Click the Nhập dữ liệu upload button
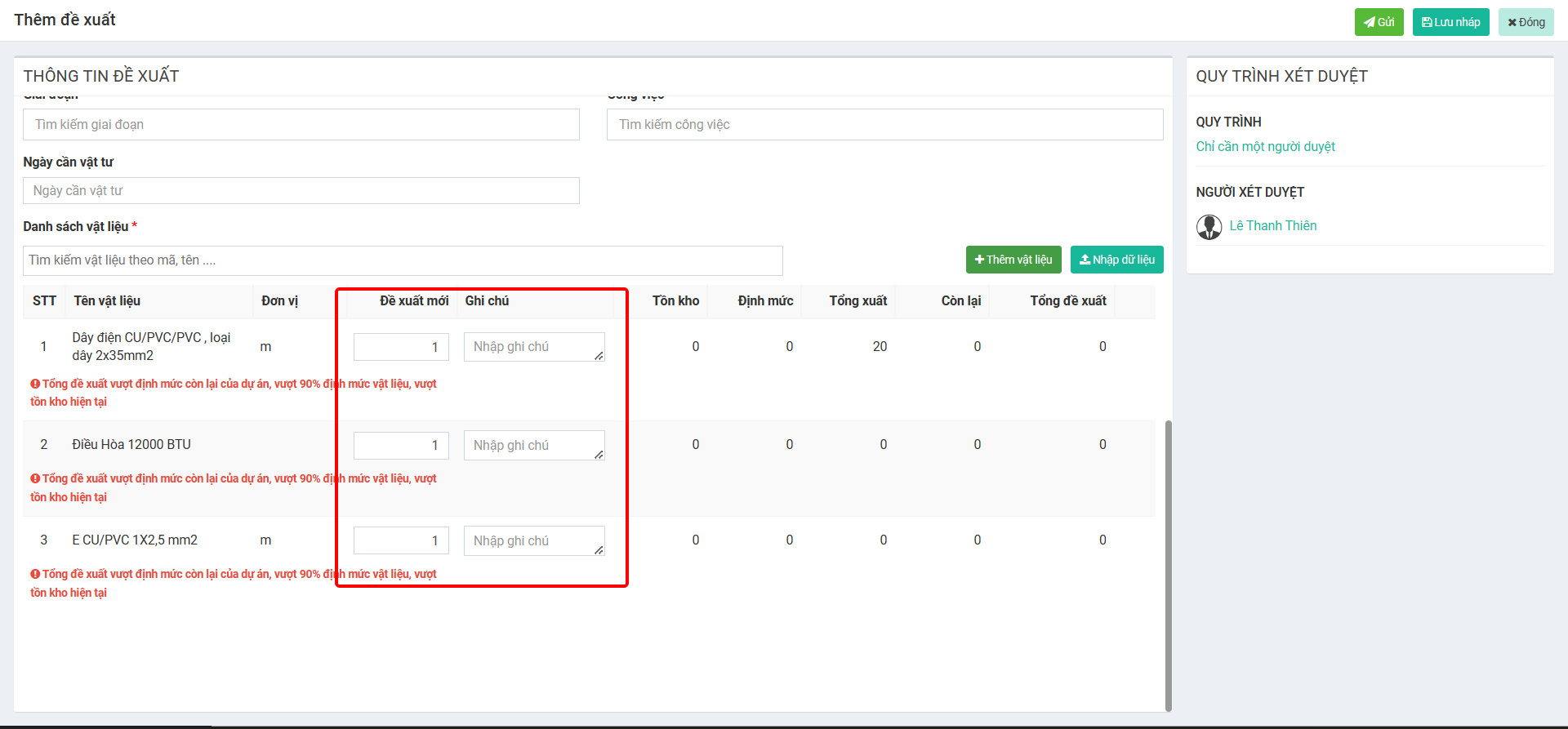 click(1116, 260)
